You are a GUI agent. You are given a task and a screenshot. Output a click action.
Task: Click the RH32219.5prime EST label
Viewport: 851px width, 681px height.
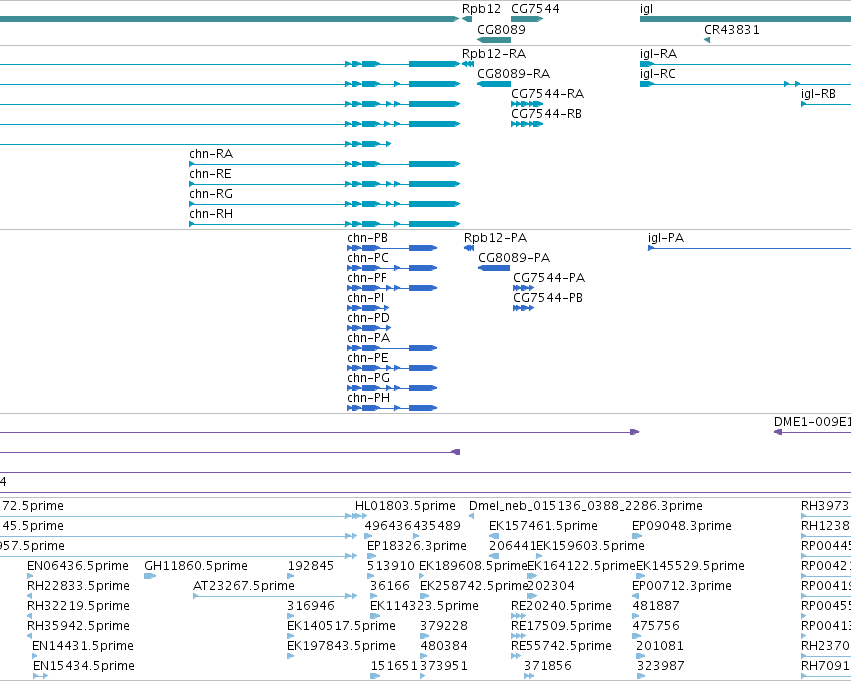[x=78, y=607]
